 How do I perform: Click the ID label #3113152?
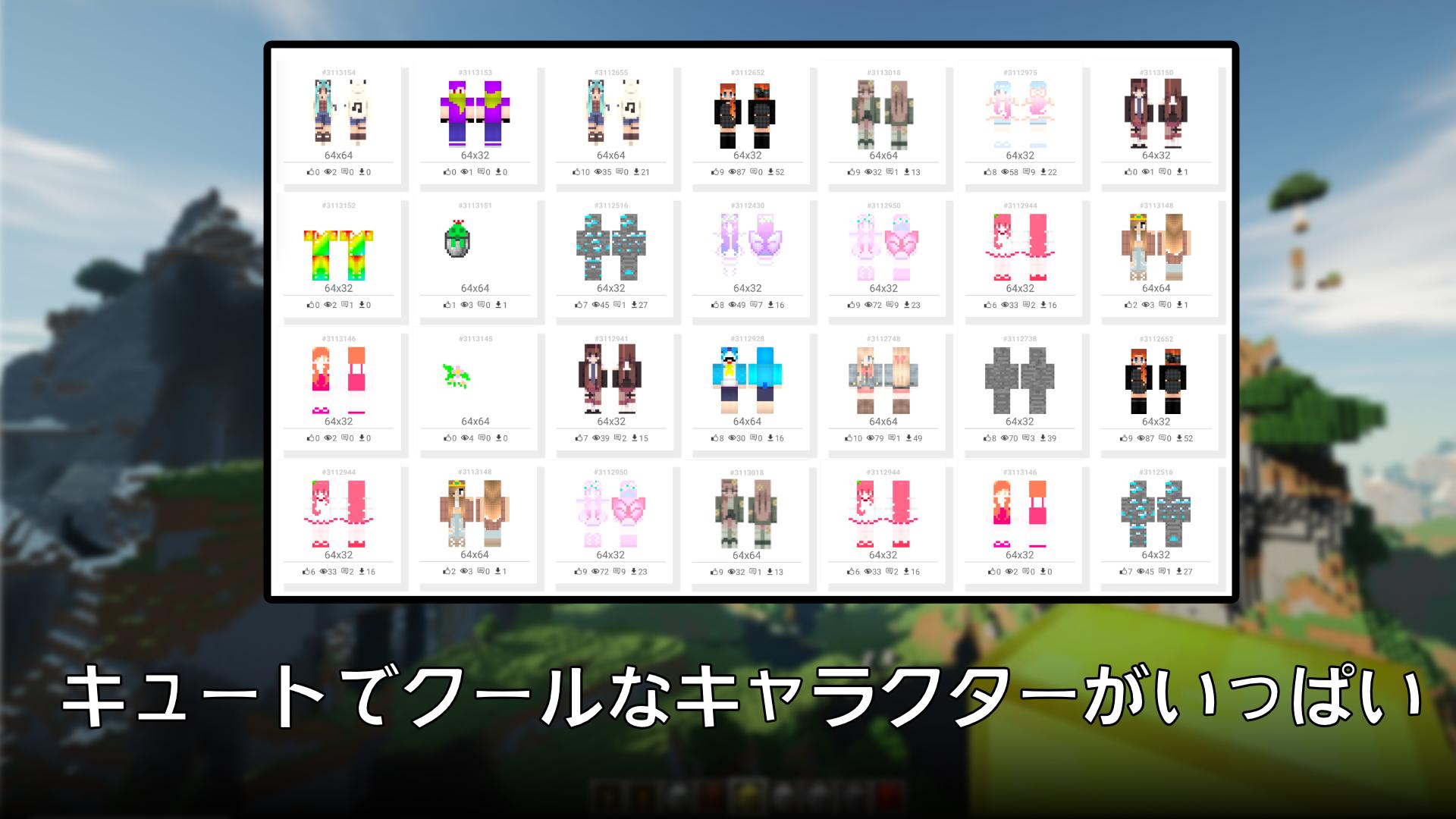[x=339, y=206]
